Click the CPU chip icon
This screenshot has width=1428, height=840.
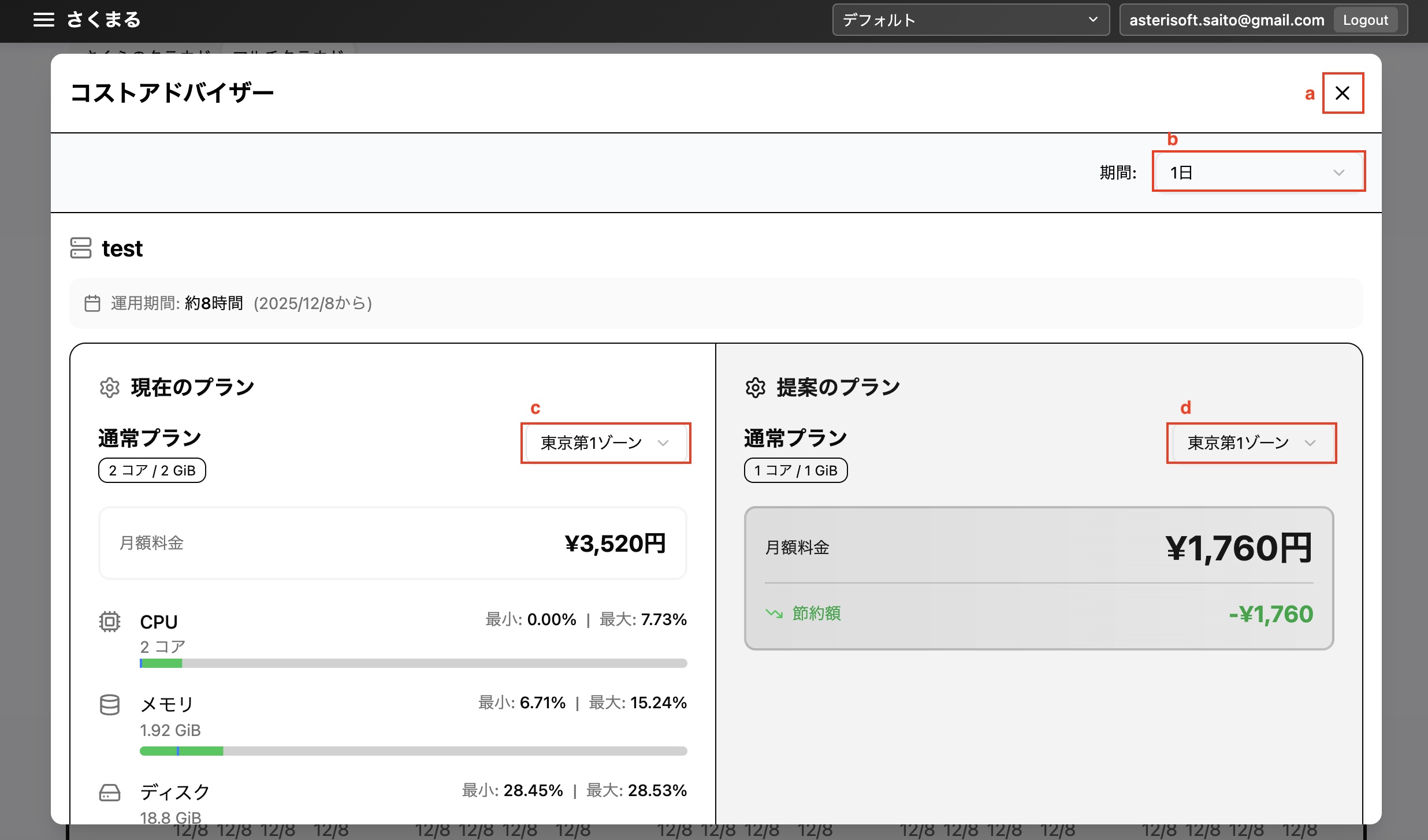(x=110, y=622)
